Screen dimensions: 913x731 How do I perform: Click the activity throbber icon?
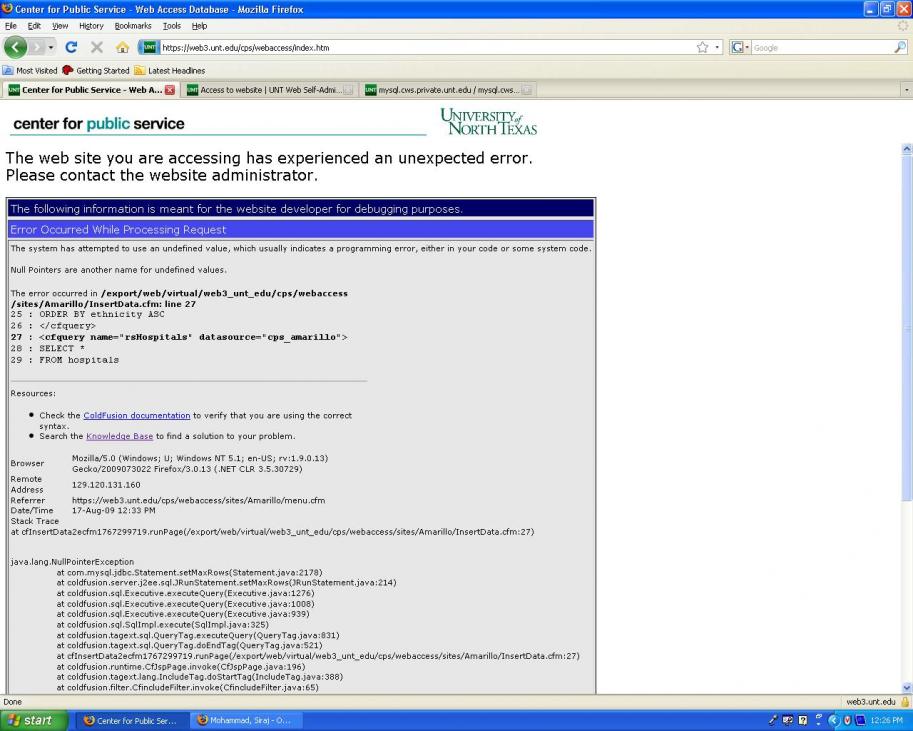coord(903,26)
